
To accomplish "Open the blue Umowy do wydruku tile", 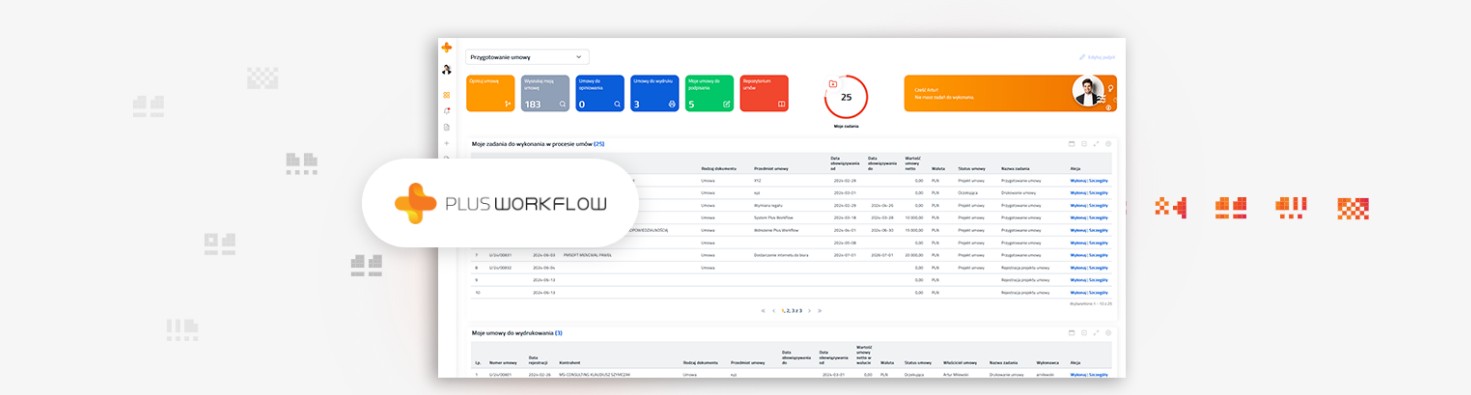I will pos(655,93).
